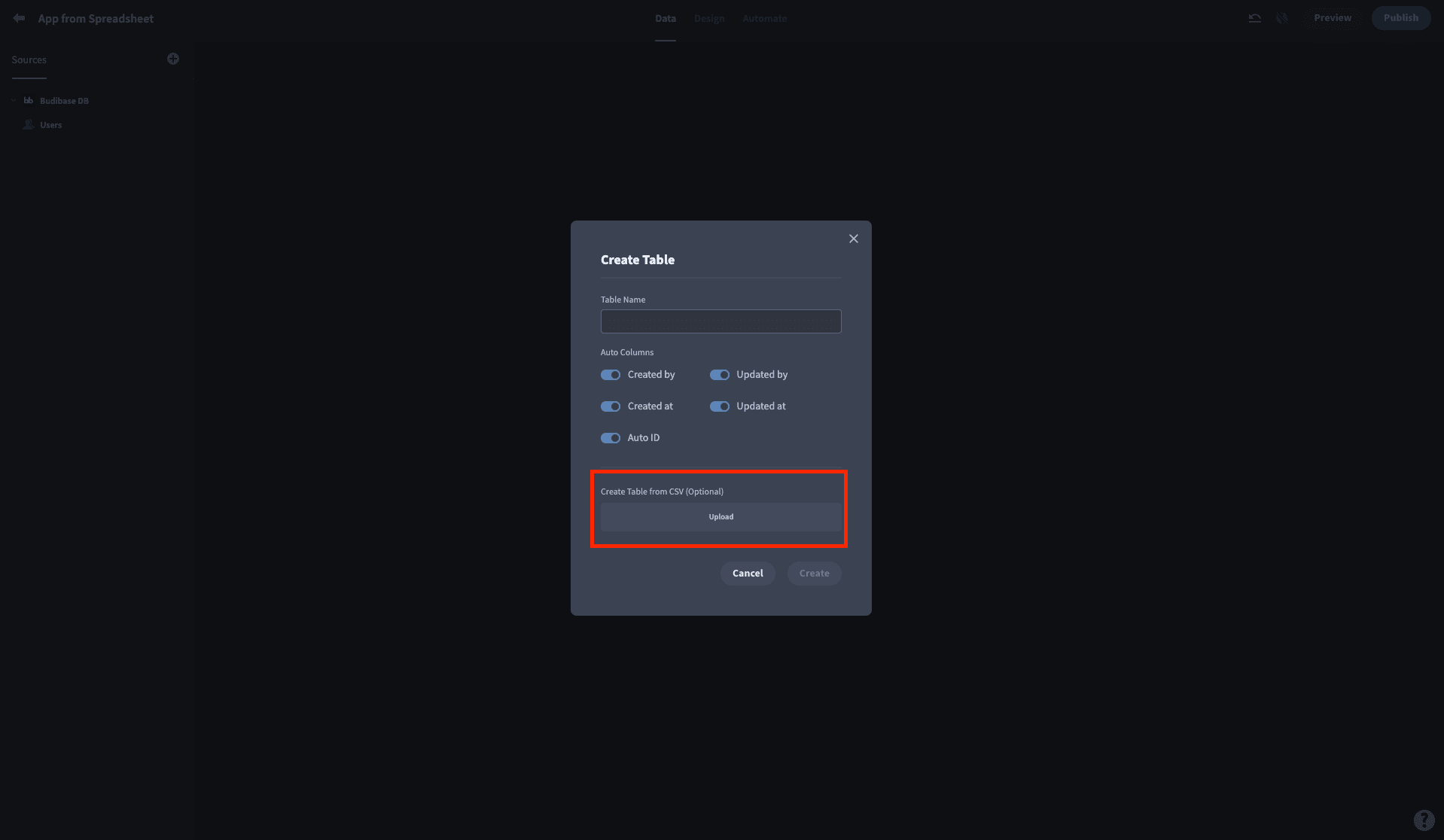Click the Preview button
This screenshot has height=840, width=1444.
[x=1333, y=18]
